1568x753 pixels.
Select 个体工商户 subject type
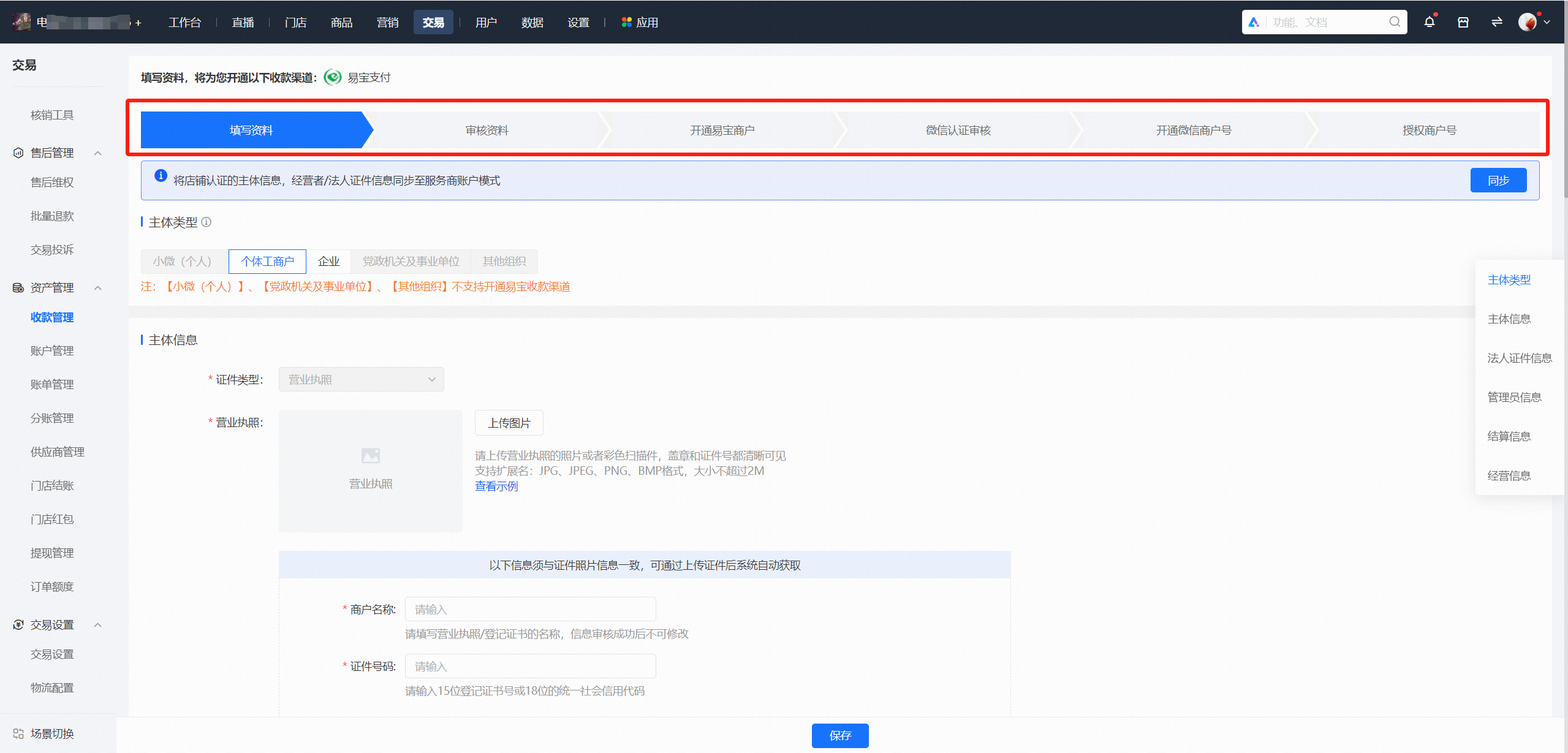click(267, 262)
